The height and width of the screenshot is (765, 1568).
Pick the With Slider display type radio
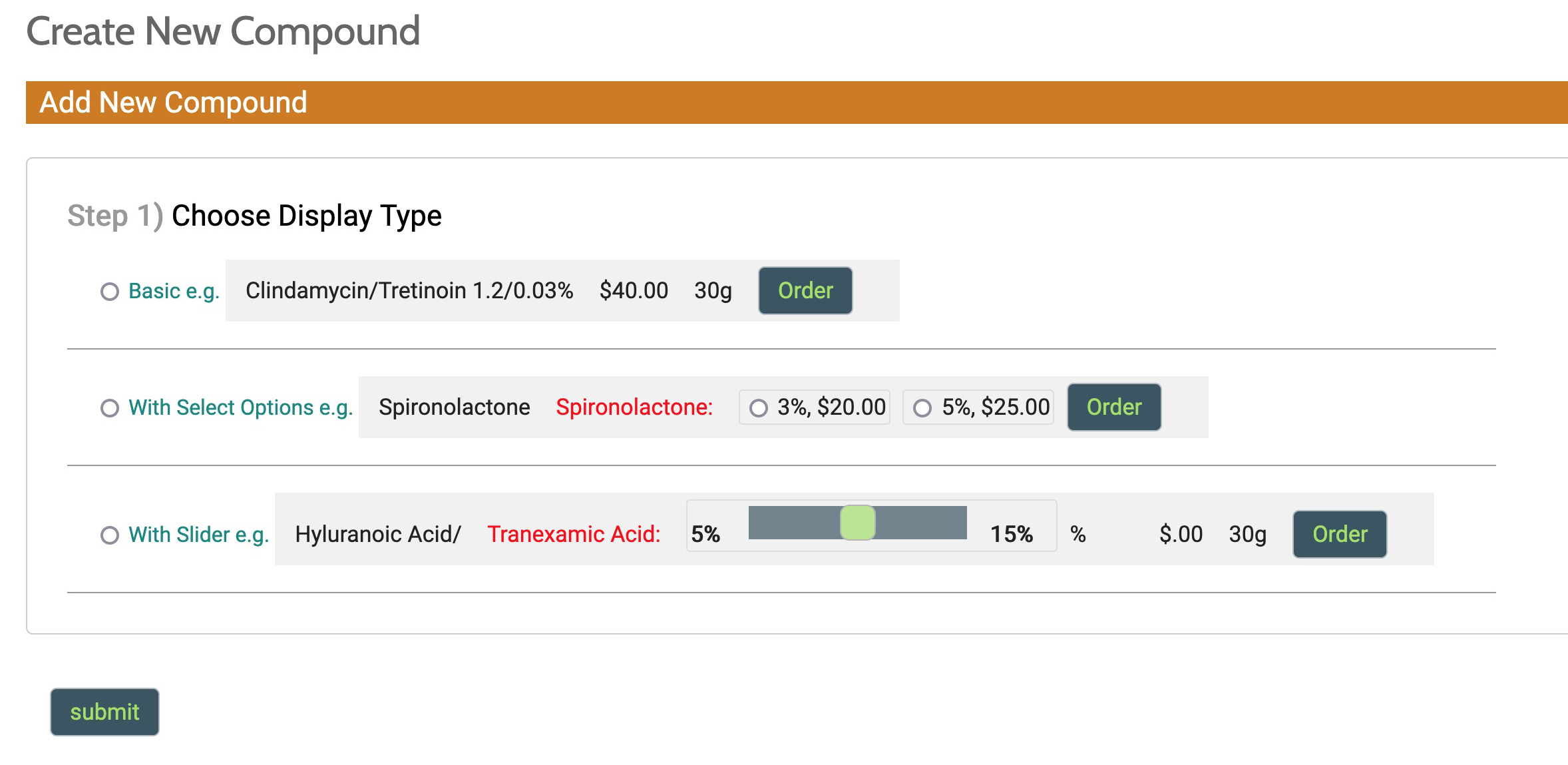(110, 535)
